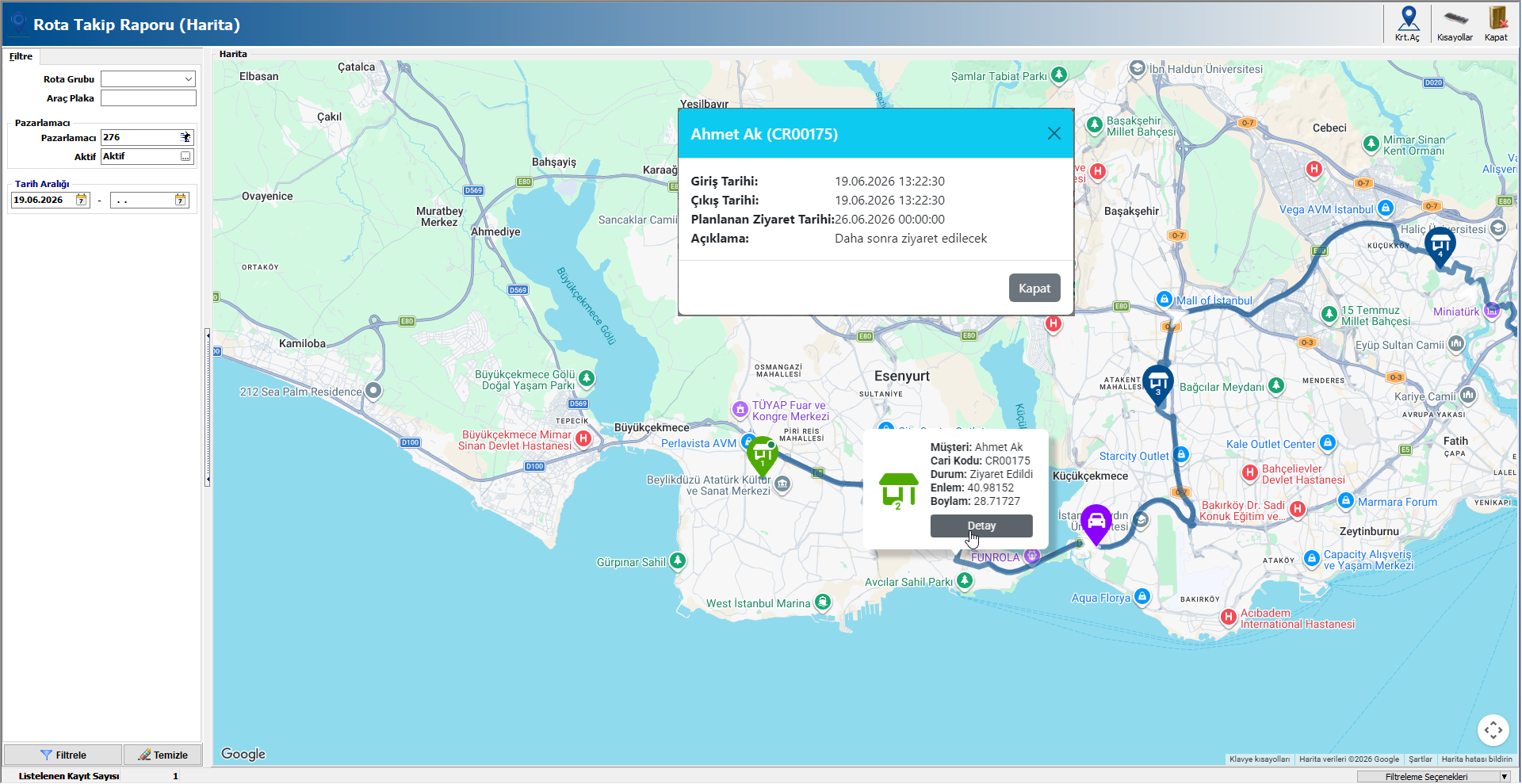Click the Büyükçekmece Gölü Doğal Yaşam Parkı icon
Viewport: 1522px width, 784px height.
(x=587, y=378)
